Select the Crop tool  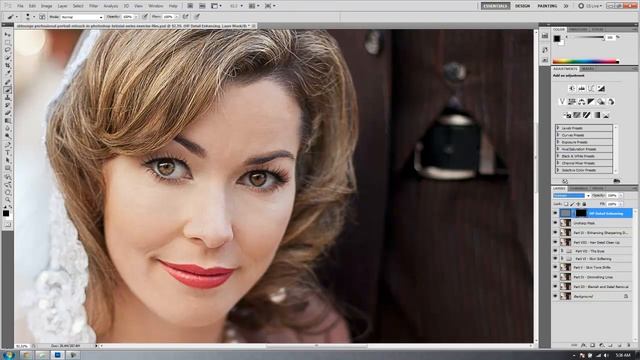click(x=7, y=65)
